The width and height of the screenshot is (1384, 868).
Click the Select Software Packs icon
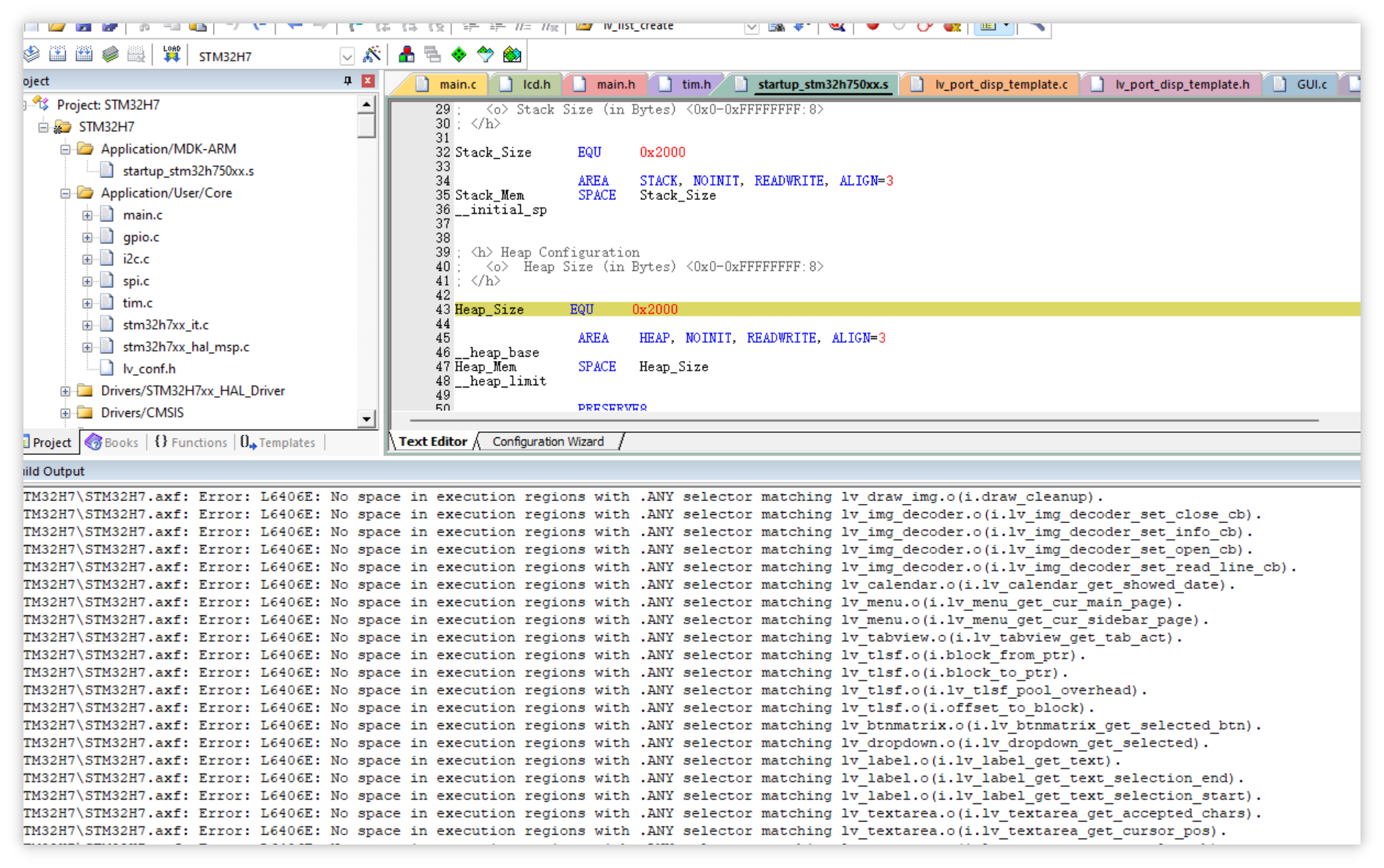485,55
